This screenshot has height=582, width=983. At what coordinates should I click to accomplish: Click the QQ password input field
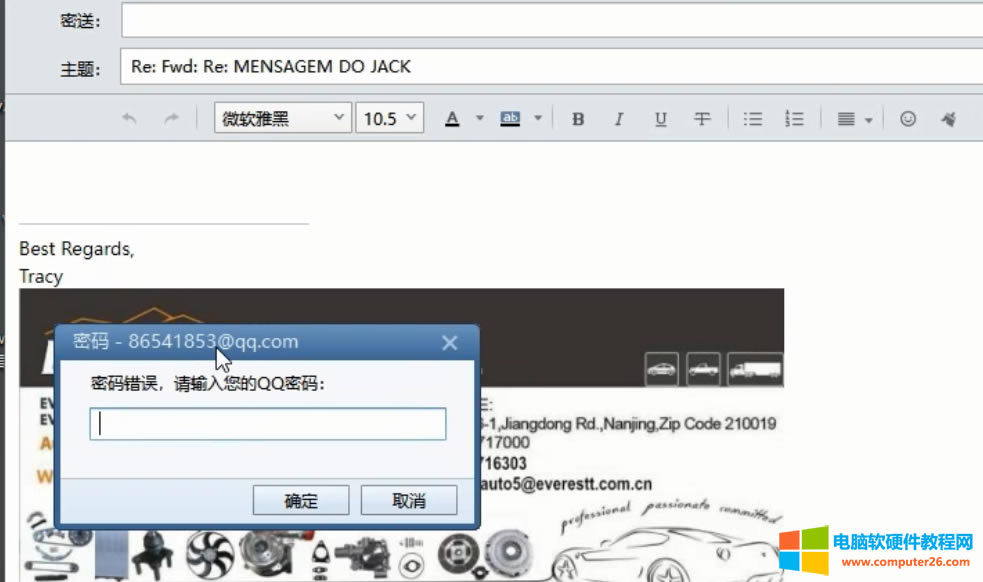pyautogui.click(x=267, y=424)
